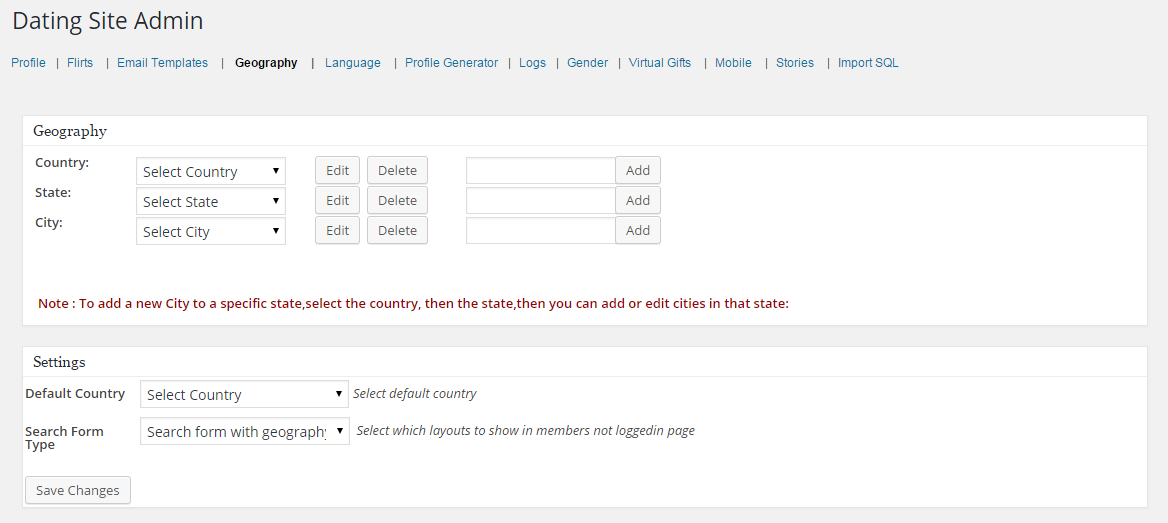Expand the Select State dropdown
This screenshot has width=1168, height=523.
(x=211, y=201)
